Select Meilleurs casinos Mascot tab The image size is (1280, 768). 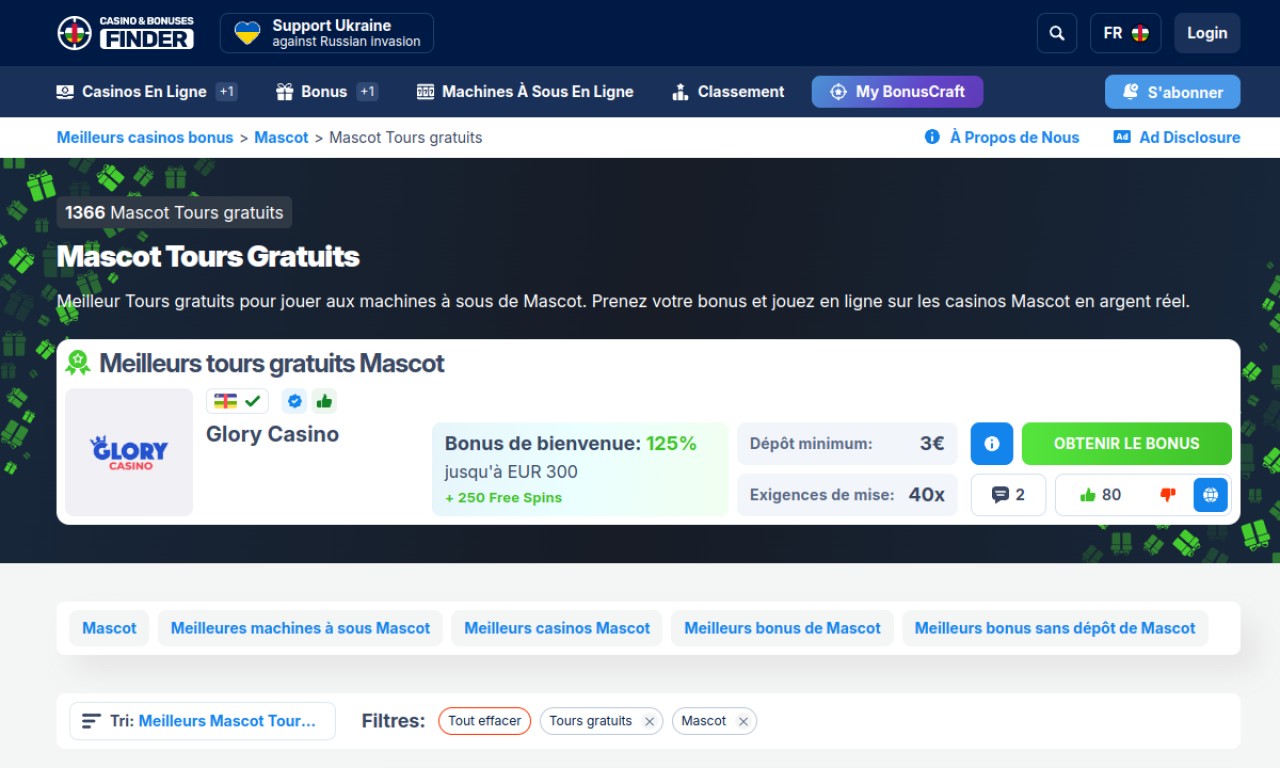click(x=557, y=628)
